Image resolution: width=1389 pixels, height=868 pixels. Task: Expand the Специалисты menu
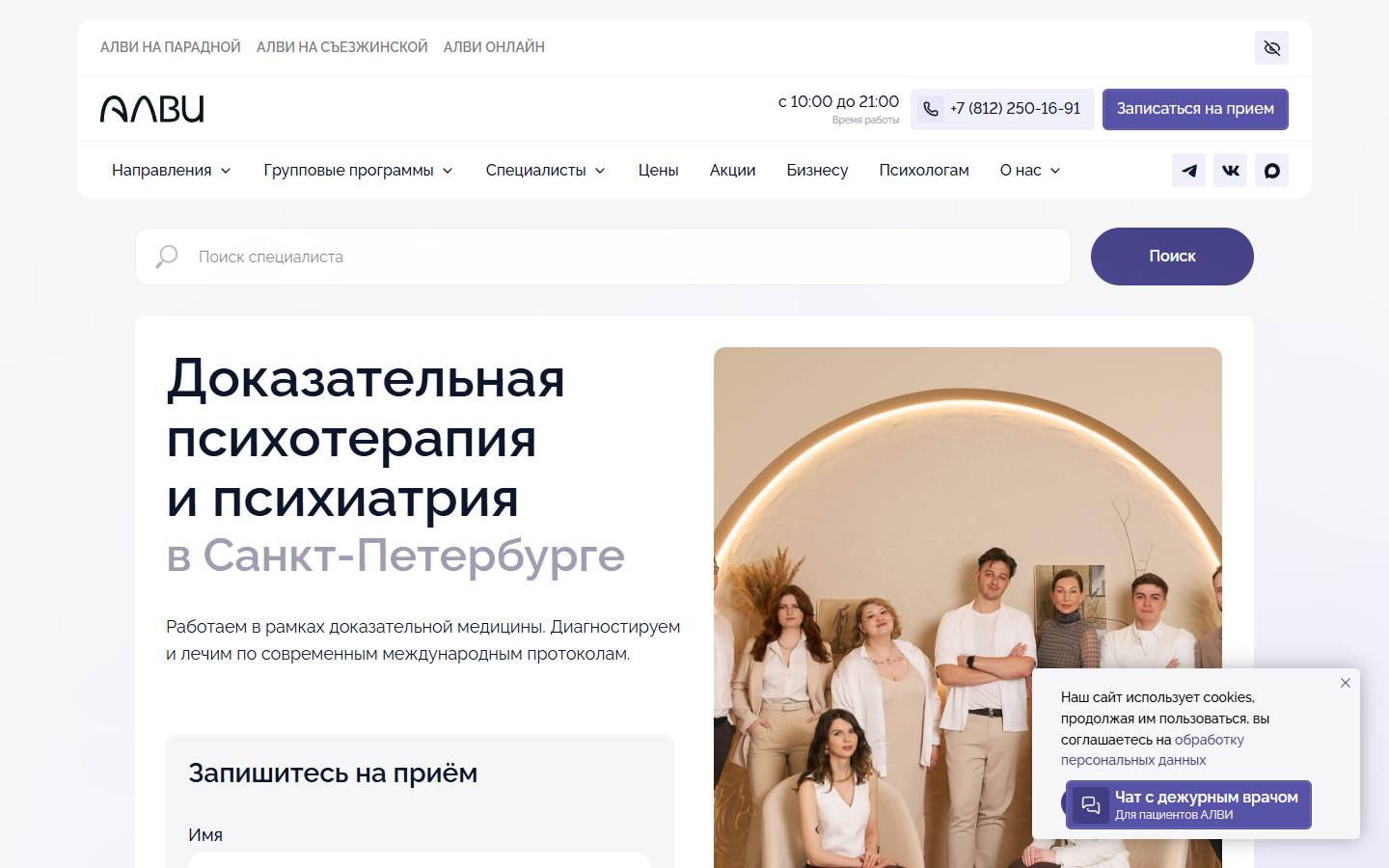[x=545, y=171]
